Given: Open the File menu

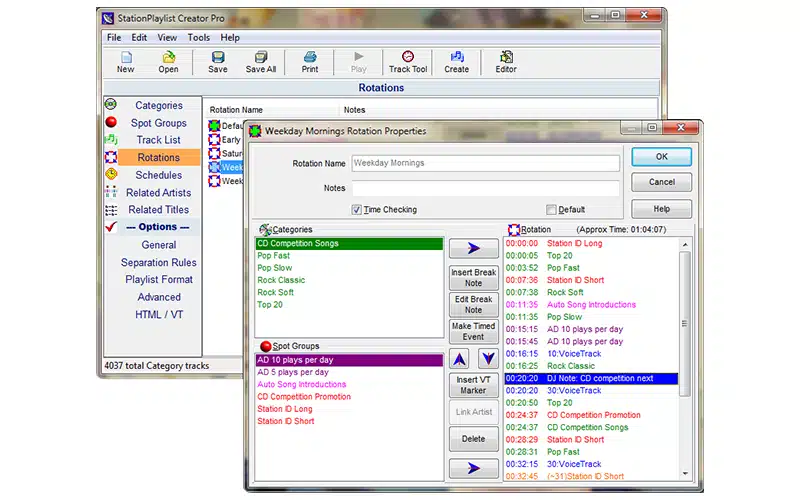Looking at the screenshot, I should click(x=114, y=38).
